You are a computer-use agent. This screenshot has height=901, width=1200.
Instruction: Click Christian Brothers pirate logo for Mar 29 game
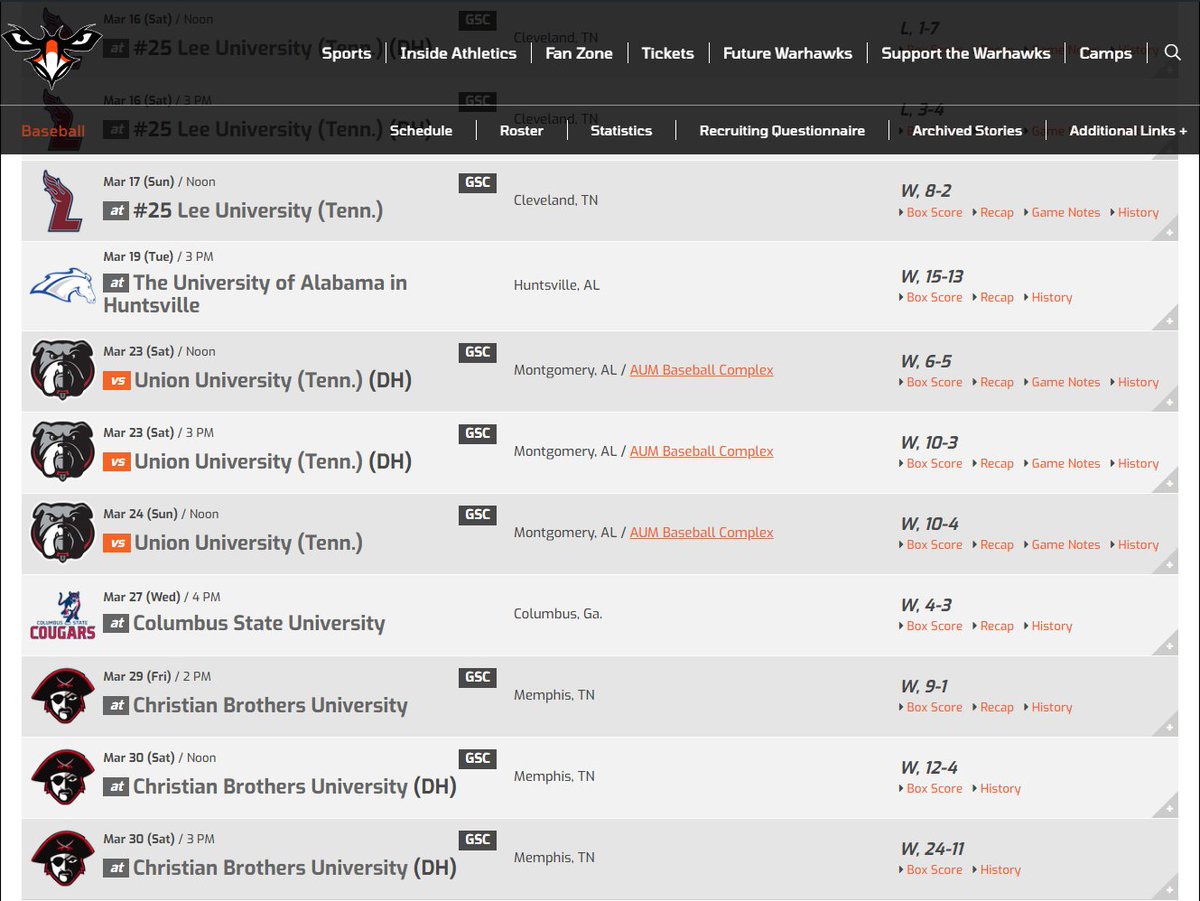63,696
